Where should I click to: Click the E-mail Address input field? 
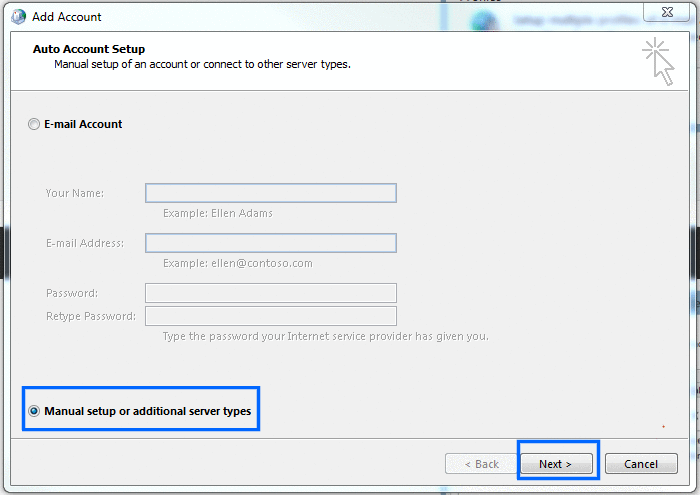click(x=271, y=243)
